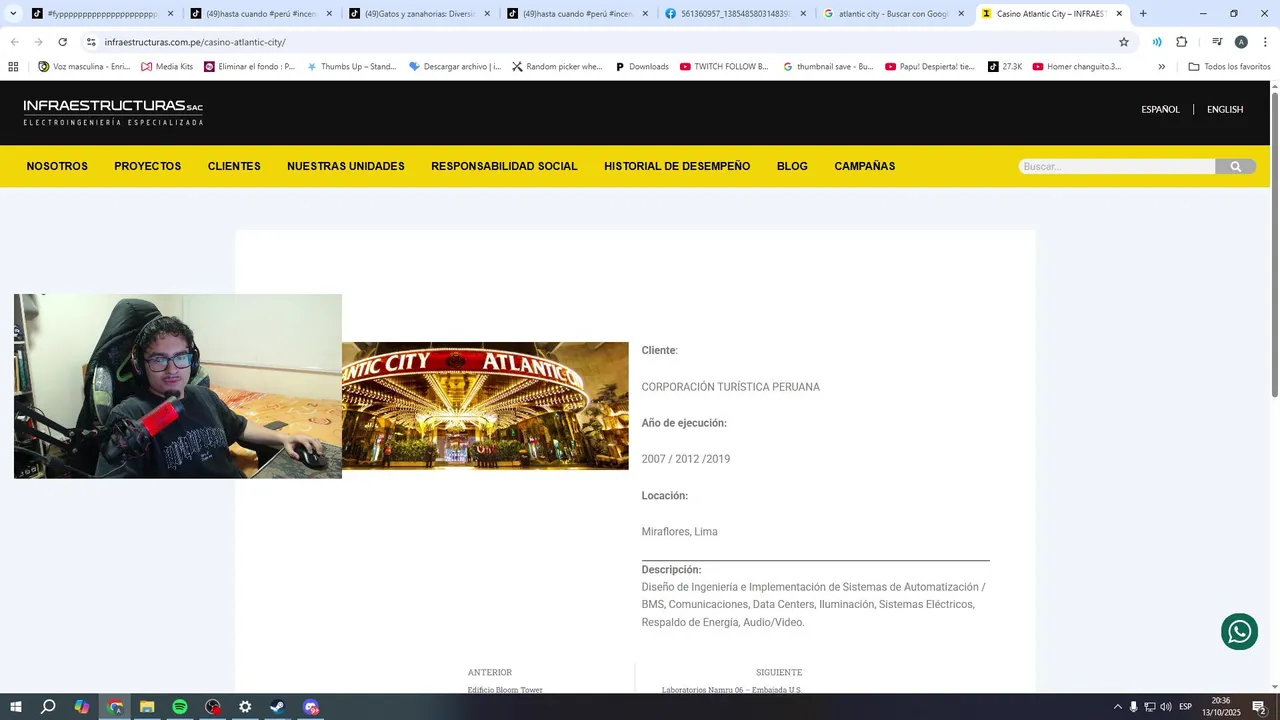View site information icon in address bar
This screenshot has height=720, width=1280.
[x=91, y=42]
